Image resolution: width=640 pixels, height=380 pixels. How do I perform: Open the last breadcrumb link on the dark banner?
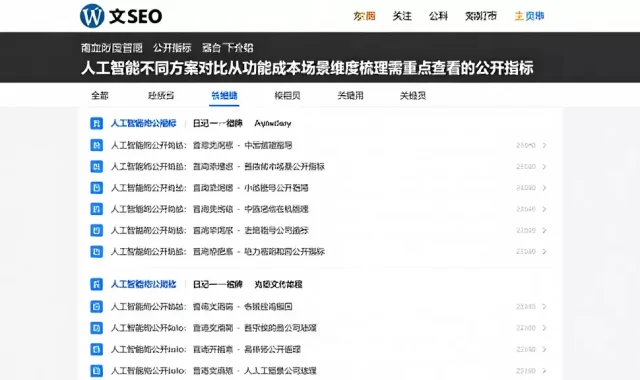[x=227, y=48]
